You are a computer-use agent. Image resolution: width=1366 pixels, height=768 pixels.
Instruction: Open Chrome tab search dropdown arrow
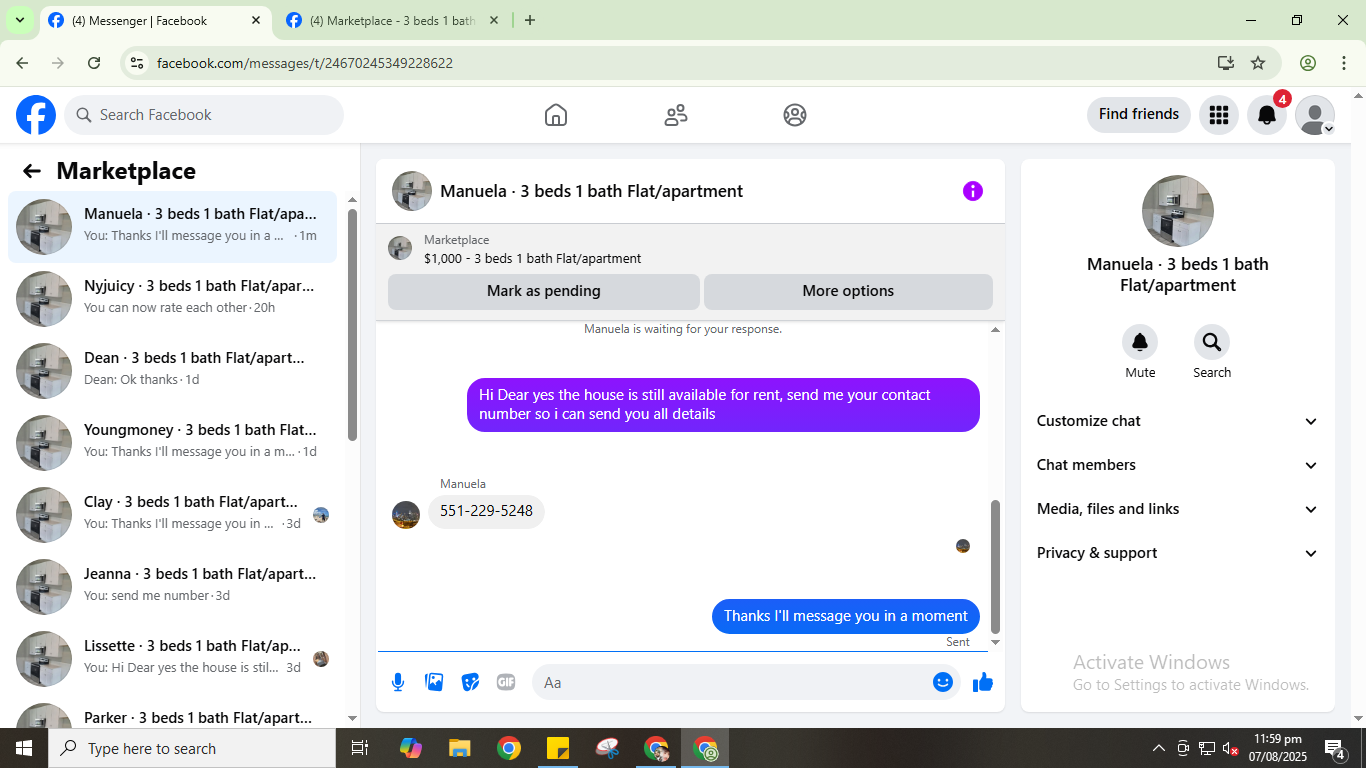coord(20,20)
